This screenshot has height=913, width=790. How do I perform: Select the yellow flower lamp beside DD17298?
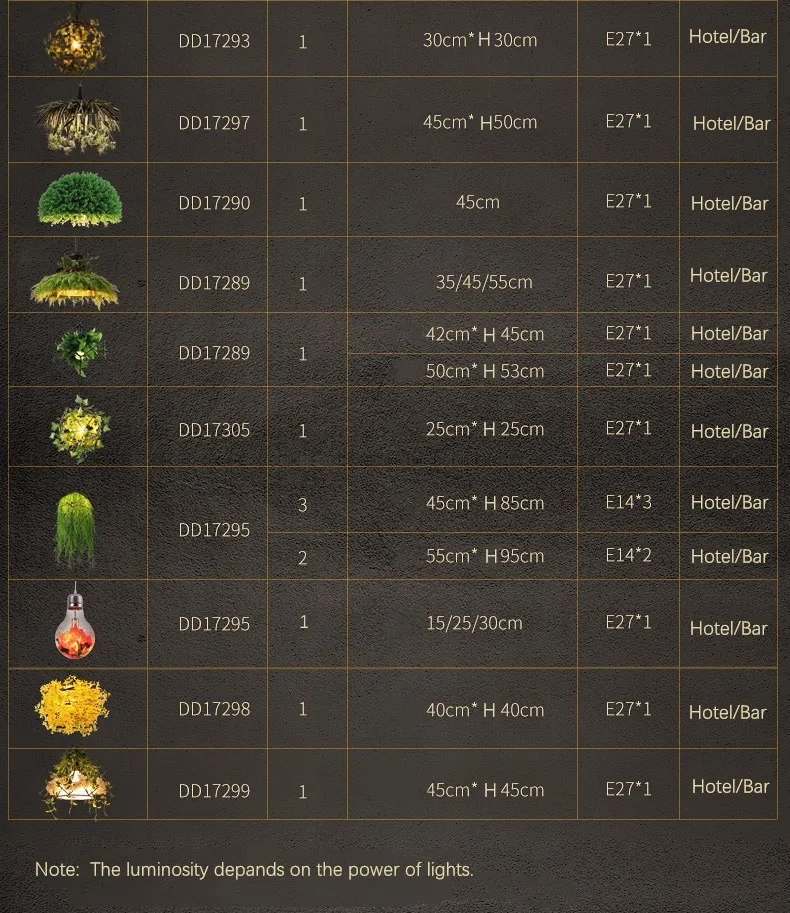point(74,708)
